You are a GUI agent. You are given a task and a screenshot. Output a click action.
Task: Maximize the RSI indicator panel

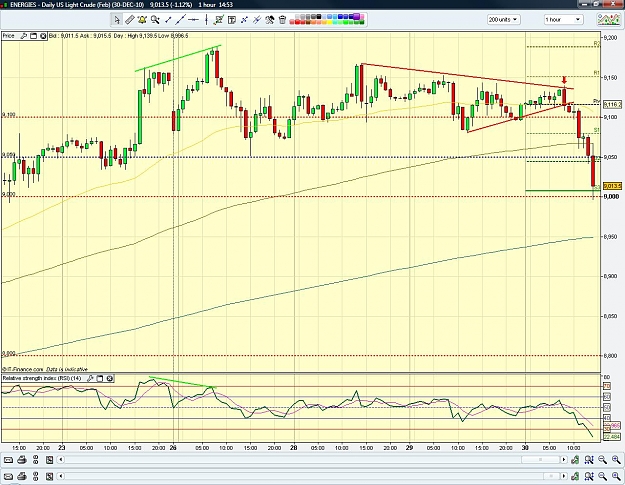click(100, 378)
